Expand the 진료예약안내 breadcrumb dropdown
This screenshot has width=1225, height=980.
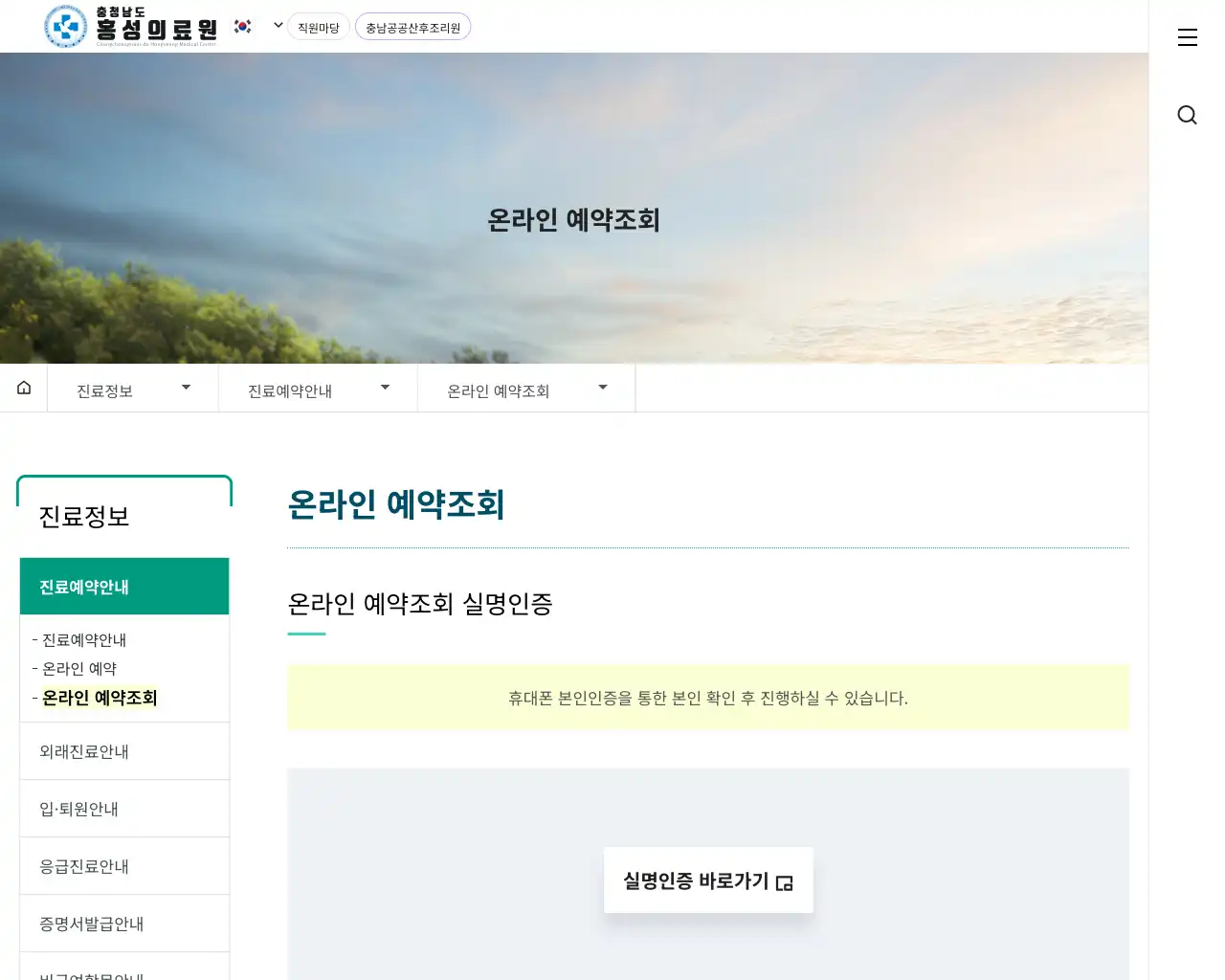[318, 390]
